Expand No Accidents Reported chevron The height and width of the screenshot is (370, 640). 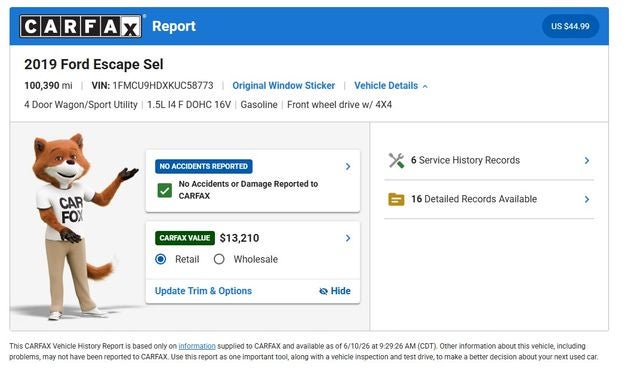click(x=348, y=166)
